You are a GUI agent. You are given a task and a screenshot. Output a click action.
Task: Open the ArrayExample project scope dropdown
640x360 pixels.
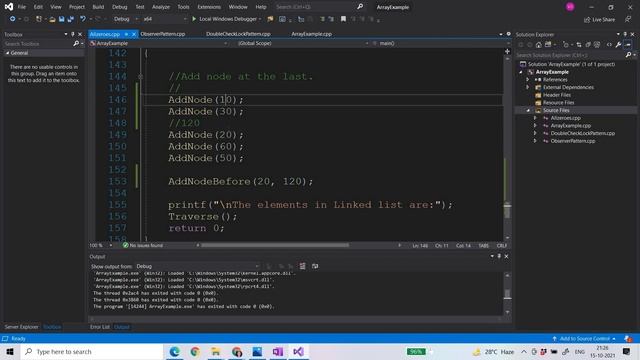coord(158,43)
